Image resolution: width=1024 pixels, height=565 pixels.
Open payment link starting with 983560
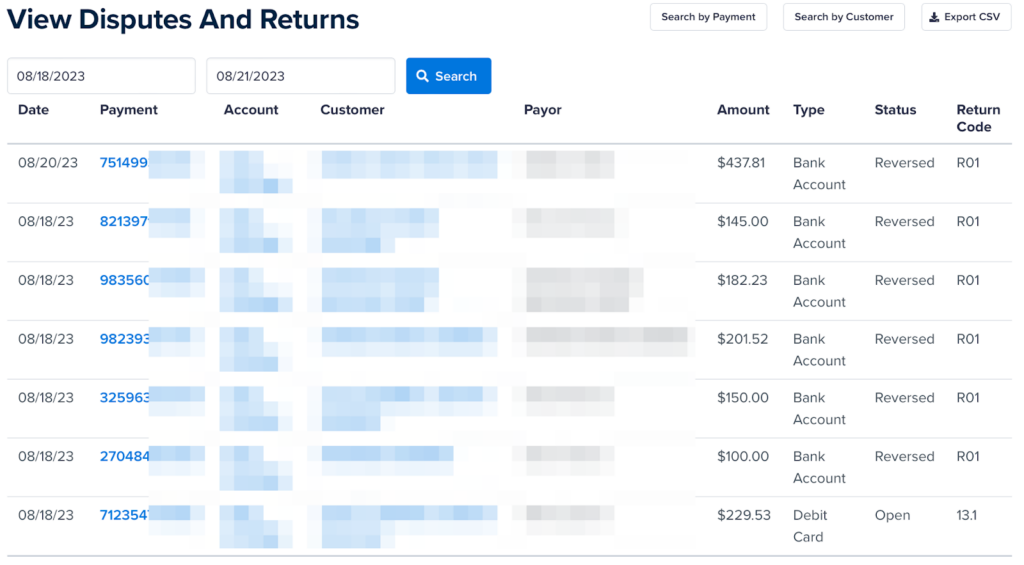coord(124,281)
